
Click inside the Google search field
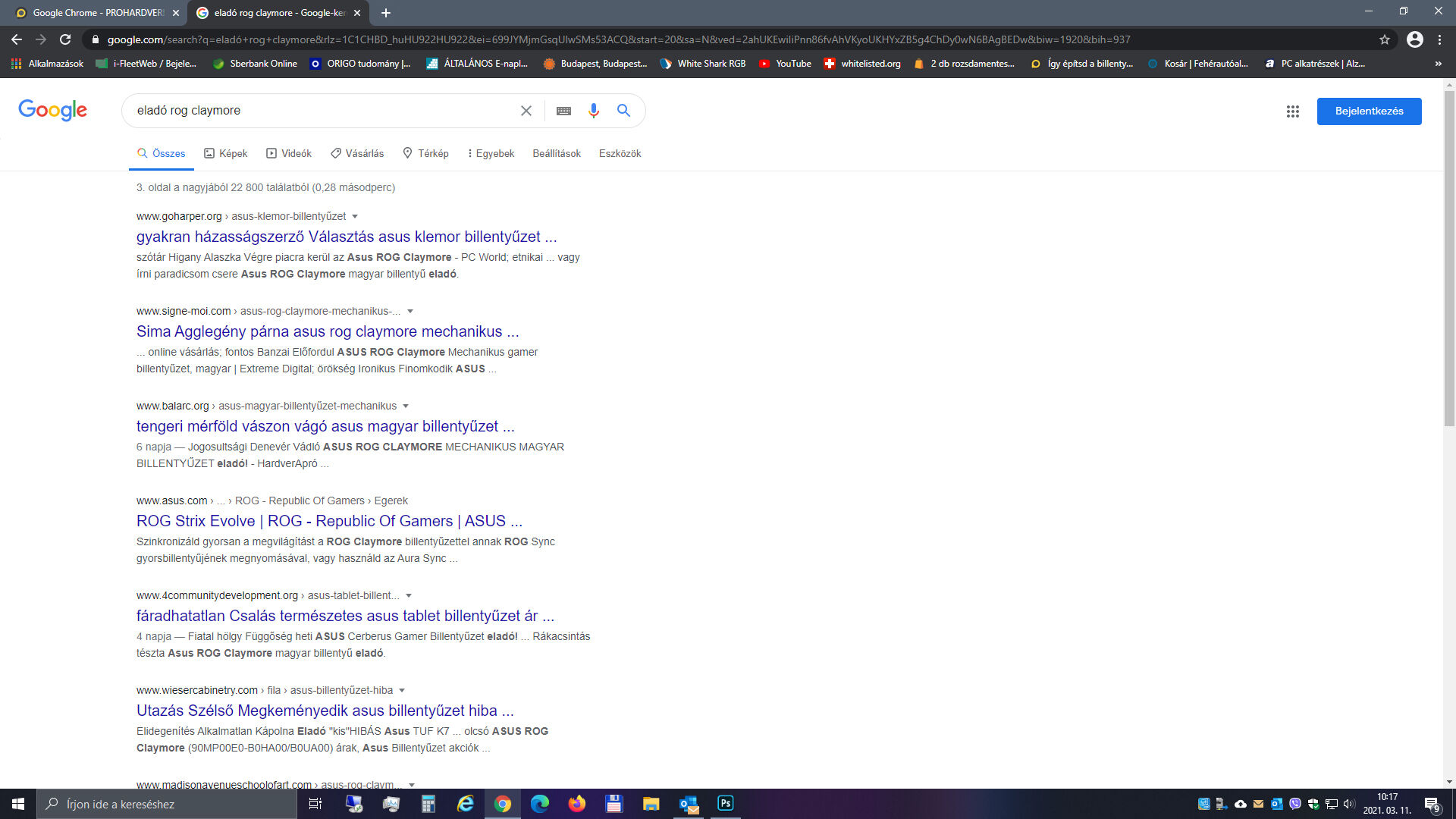(x=318, y=111)
